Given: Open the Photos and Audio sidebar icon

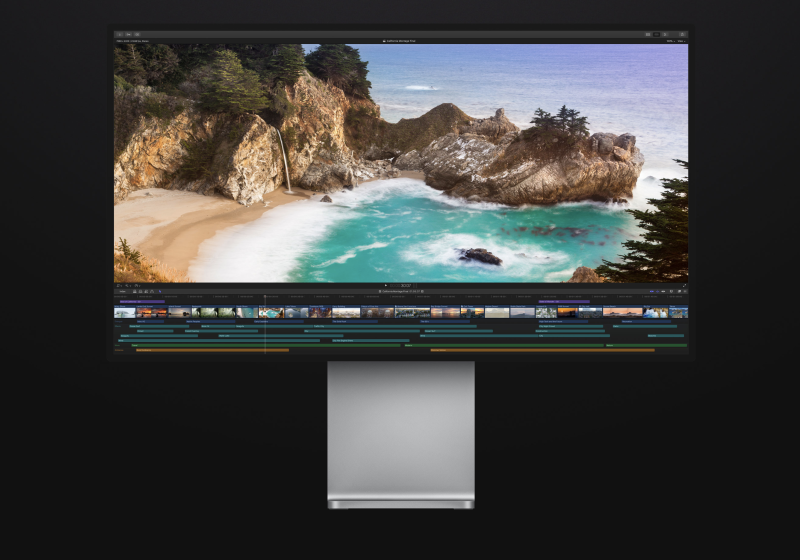Looking at the screenshot, I should click(x=128, y=34).
